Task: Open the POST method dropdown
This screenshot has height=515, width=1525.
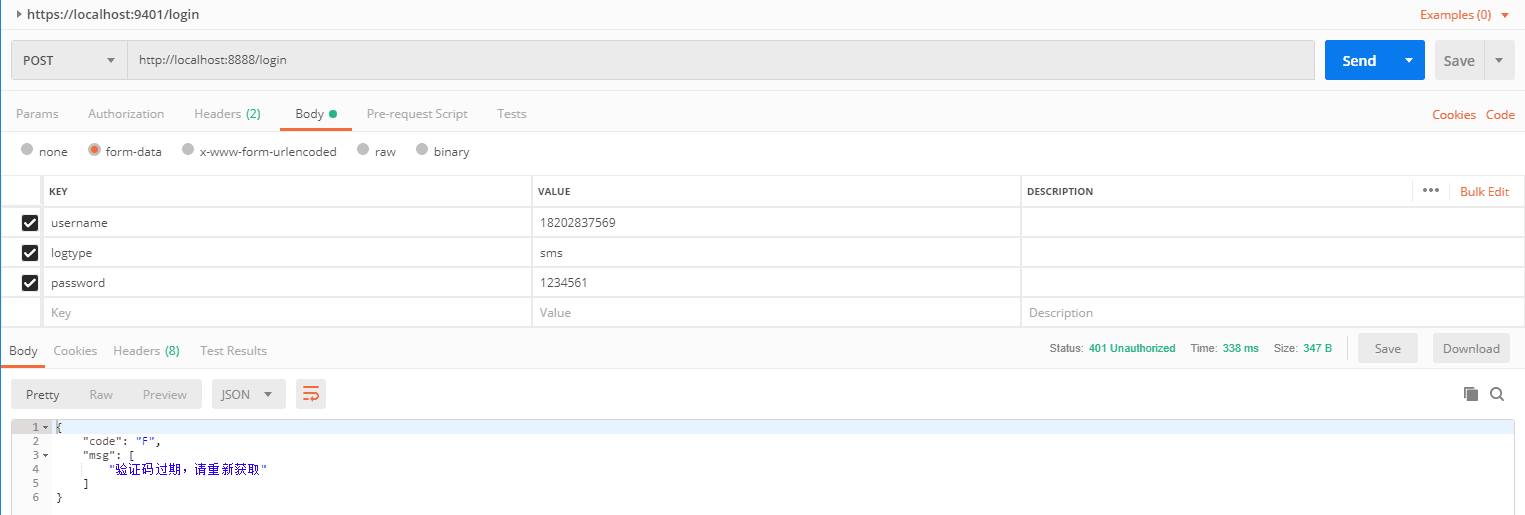Action: click(x=69, y=60)
